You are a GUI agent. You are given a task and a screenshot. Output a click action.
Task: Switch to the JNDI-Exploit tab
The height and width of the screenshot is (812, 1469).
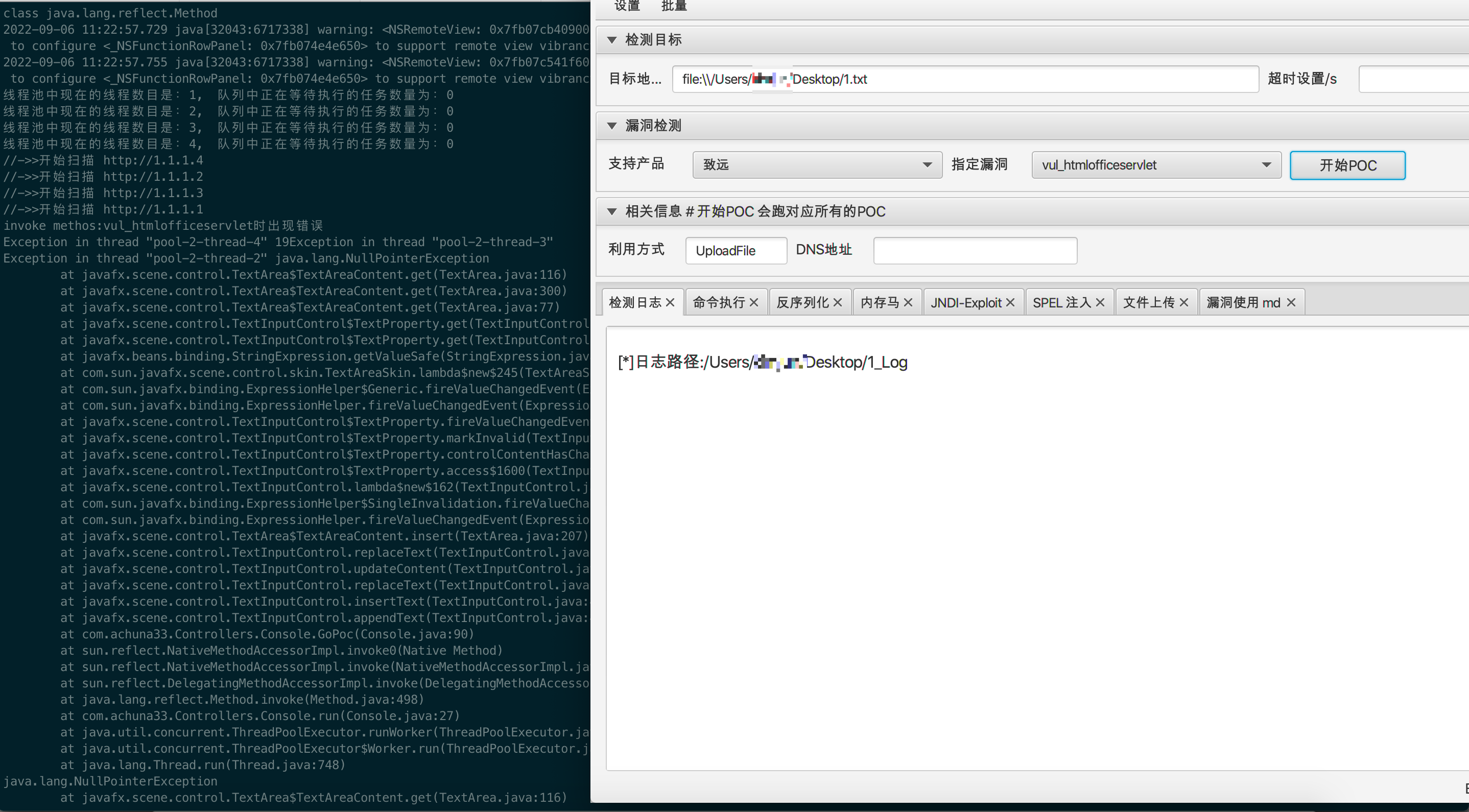pyautogui.click(x=965, y=302)
